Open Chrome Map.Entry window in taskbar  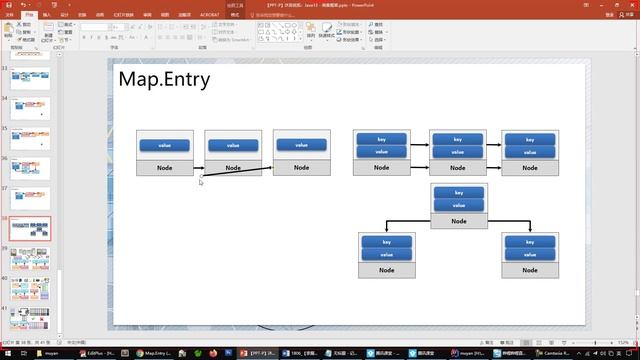coord(154,353)
